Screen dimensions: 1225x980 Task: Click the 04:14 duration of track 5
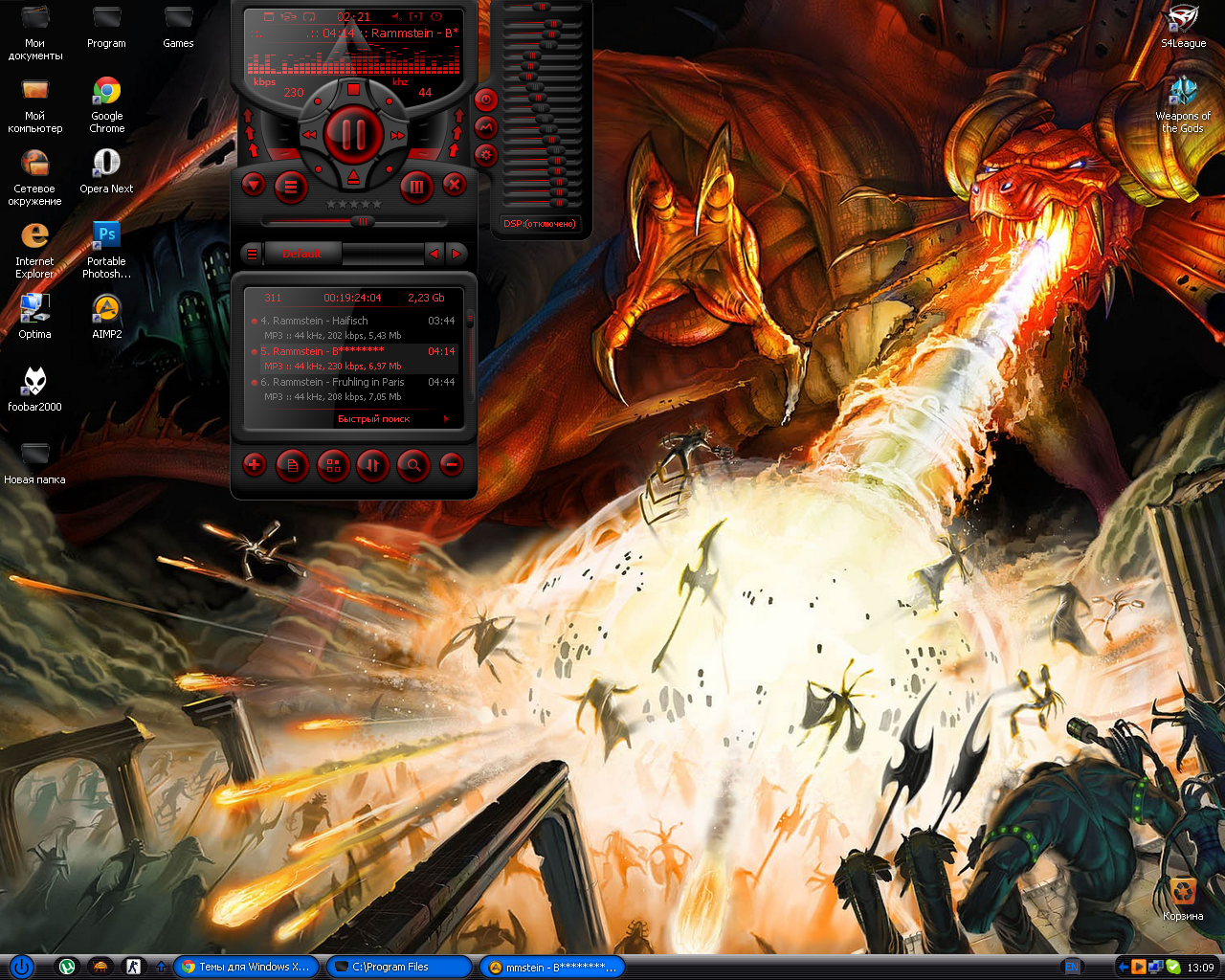[x=441, y=351]
